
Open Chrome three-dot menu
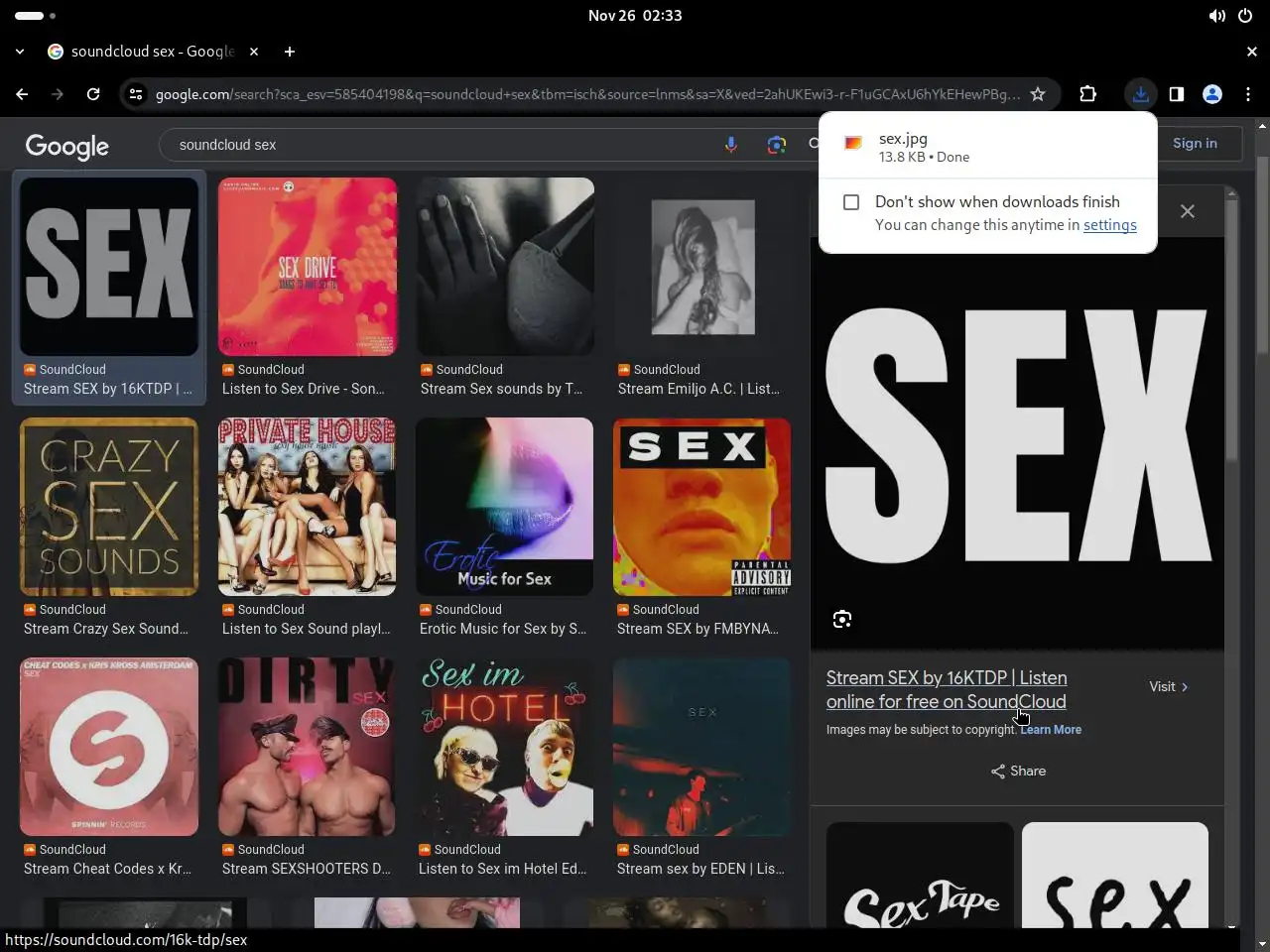(1248, 94)
